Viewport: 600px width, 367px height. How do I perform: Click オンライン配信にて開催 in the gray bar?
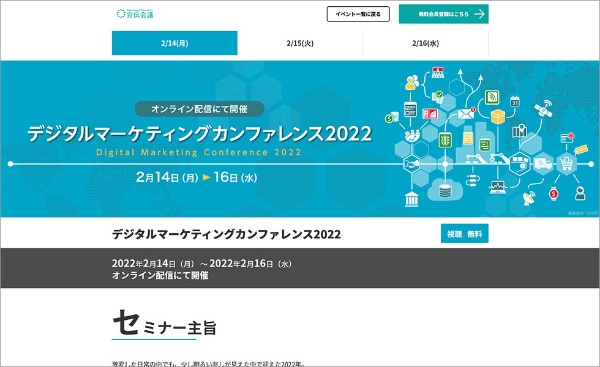(x=160, y=275)
